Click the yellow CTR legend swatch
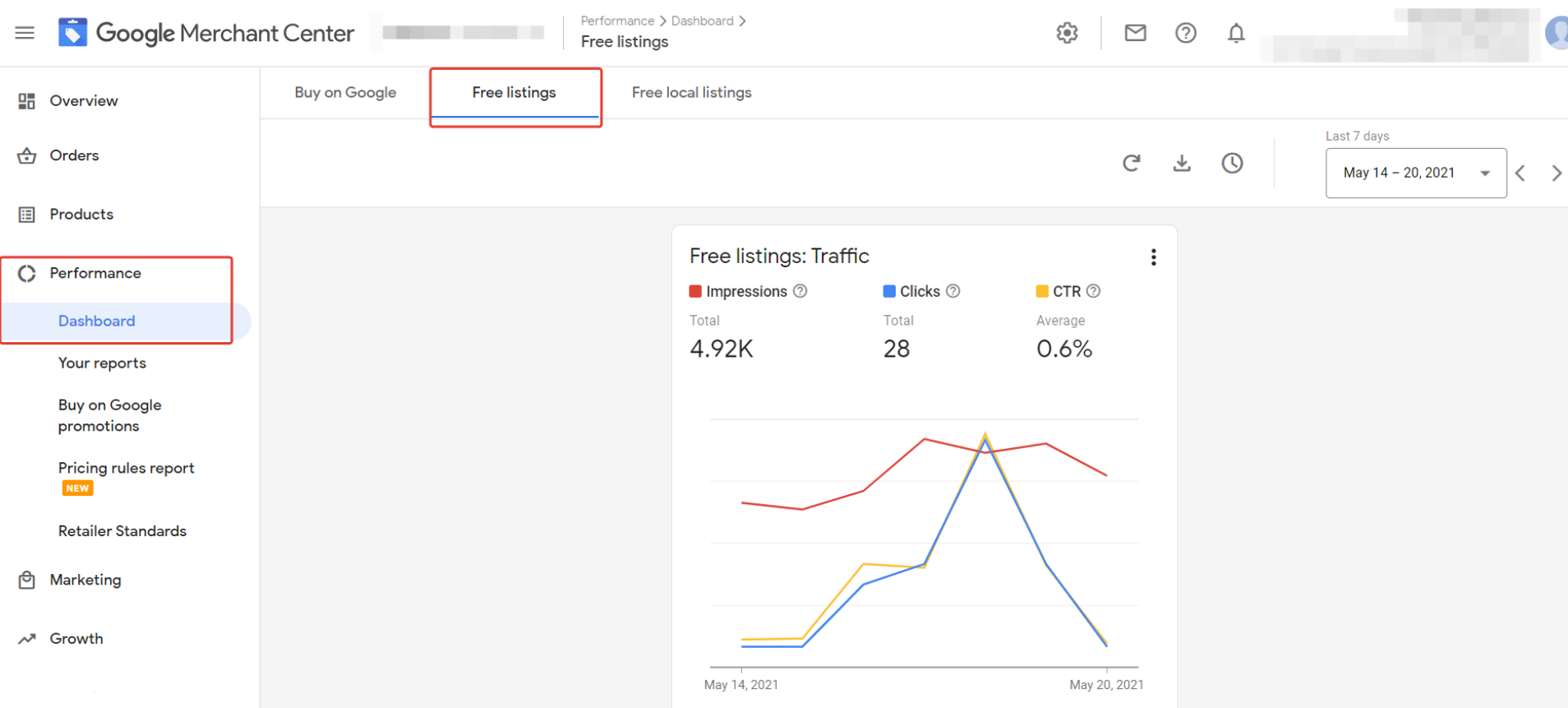The image size is (1568, 708). 1042,291
